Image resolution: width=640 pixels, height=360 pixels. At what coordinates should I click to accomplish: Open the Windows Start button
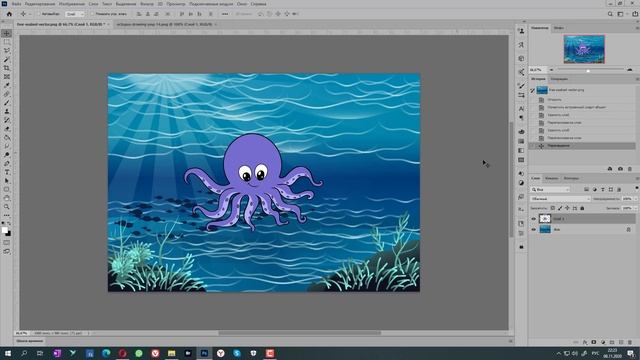click(x=8, y=353)
